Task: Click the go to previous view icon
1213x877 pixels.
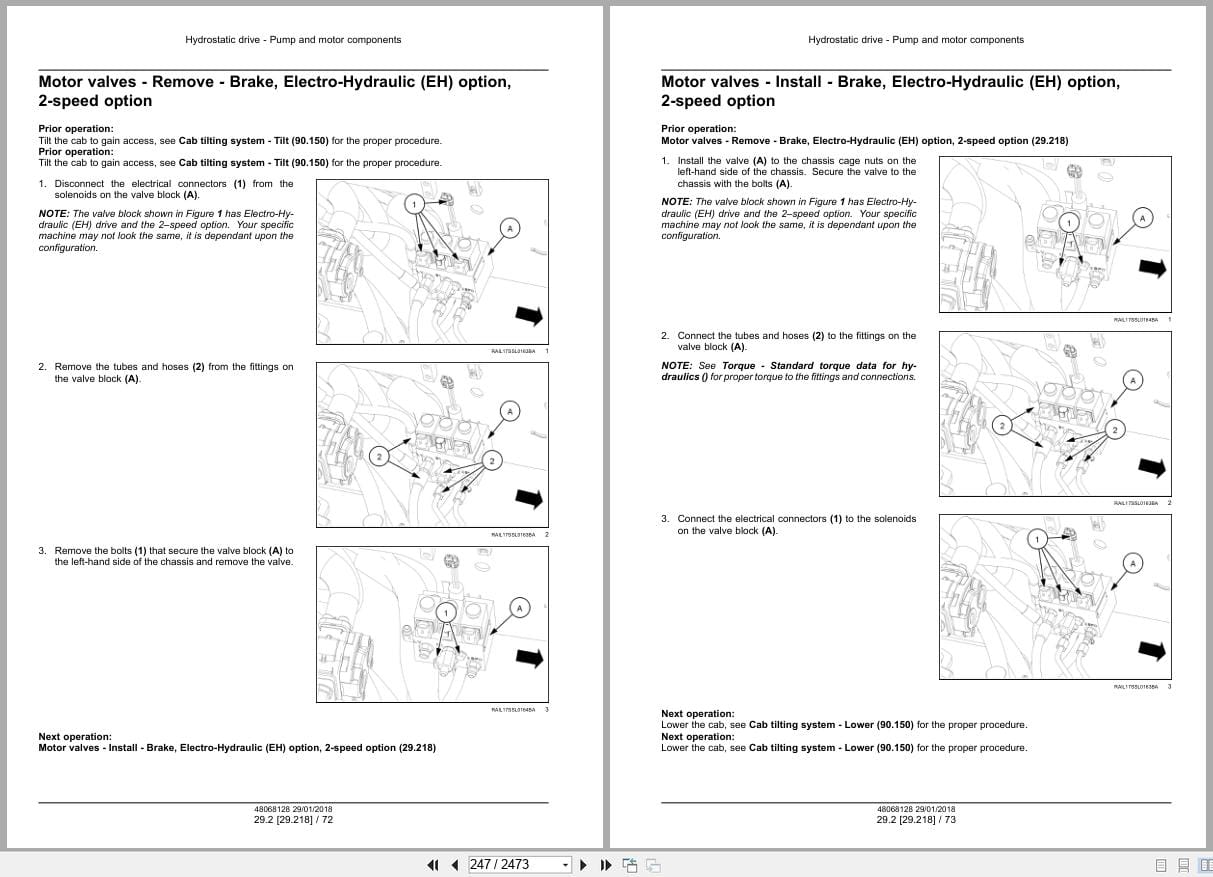Action: click(x=630, y=865)
